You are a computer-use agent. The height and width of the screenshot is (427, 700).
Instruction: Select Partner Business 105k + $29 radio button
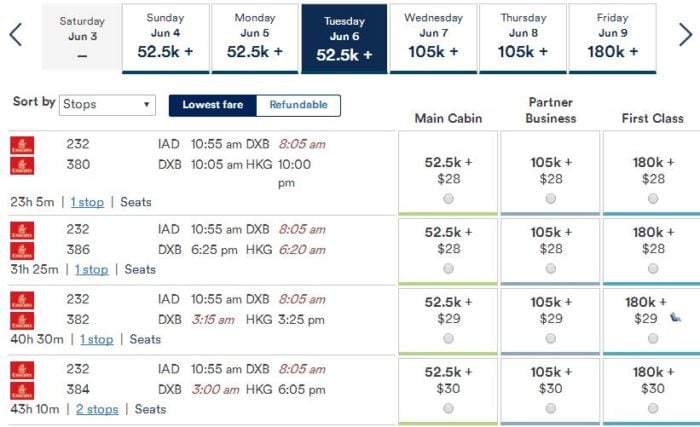tap(550, 339)
